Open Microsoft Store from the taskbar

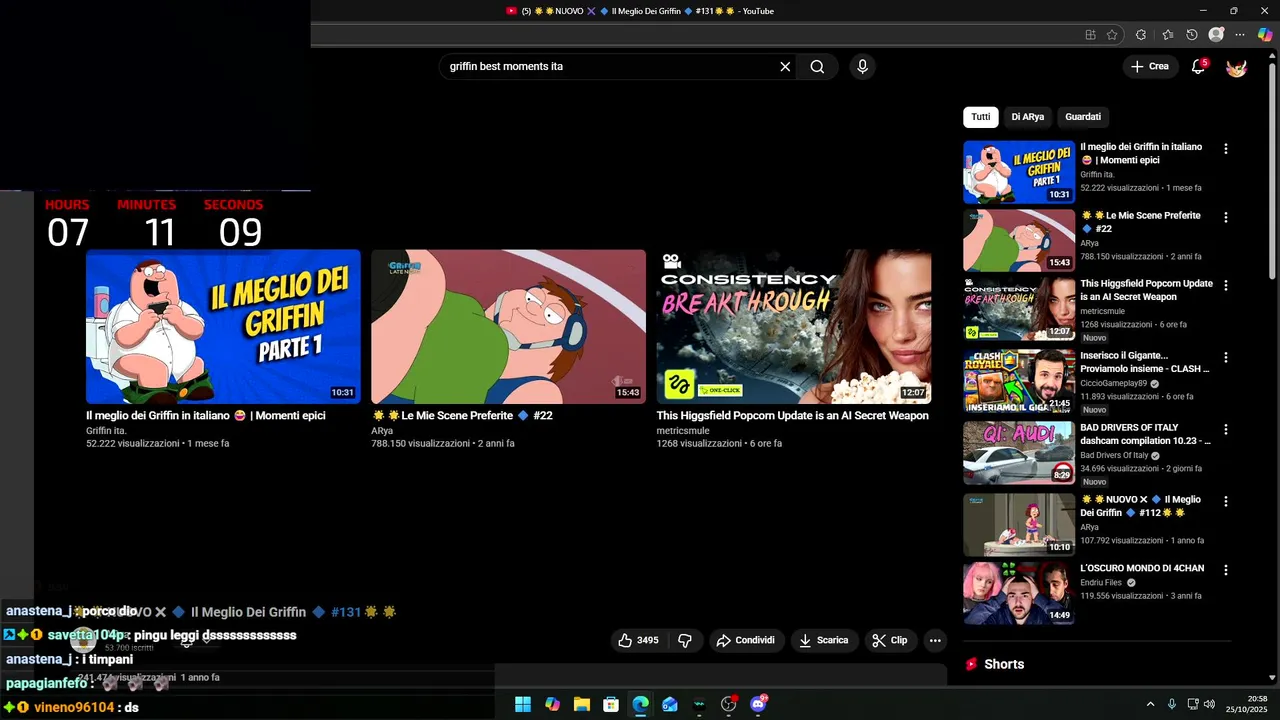611,704
